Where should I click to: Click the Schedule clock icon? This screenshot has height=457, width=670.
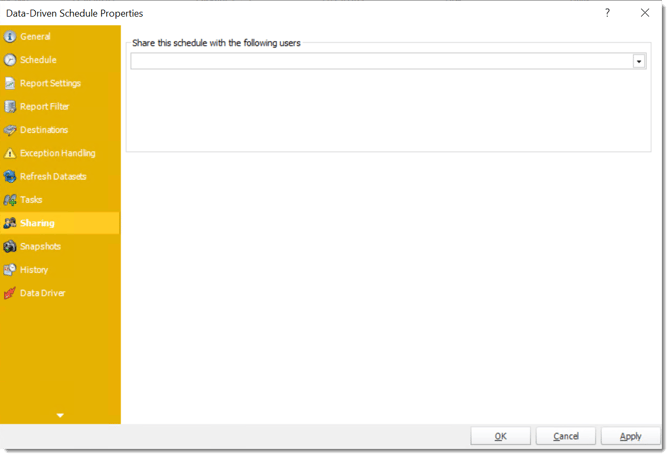click(x=10, y=60)
